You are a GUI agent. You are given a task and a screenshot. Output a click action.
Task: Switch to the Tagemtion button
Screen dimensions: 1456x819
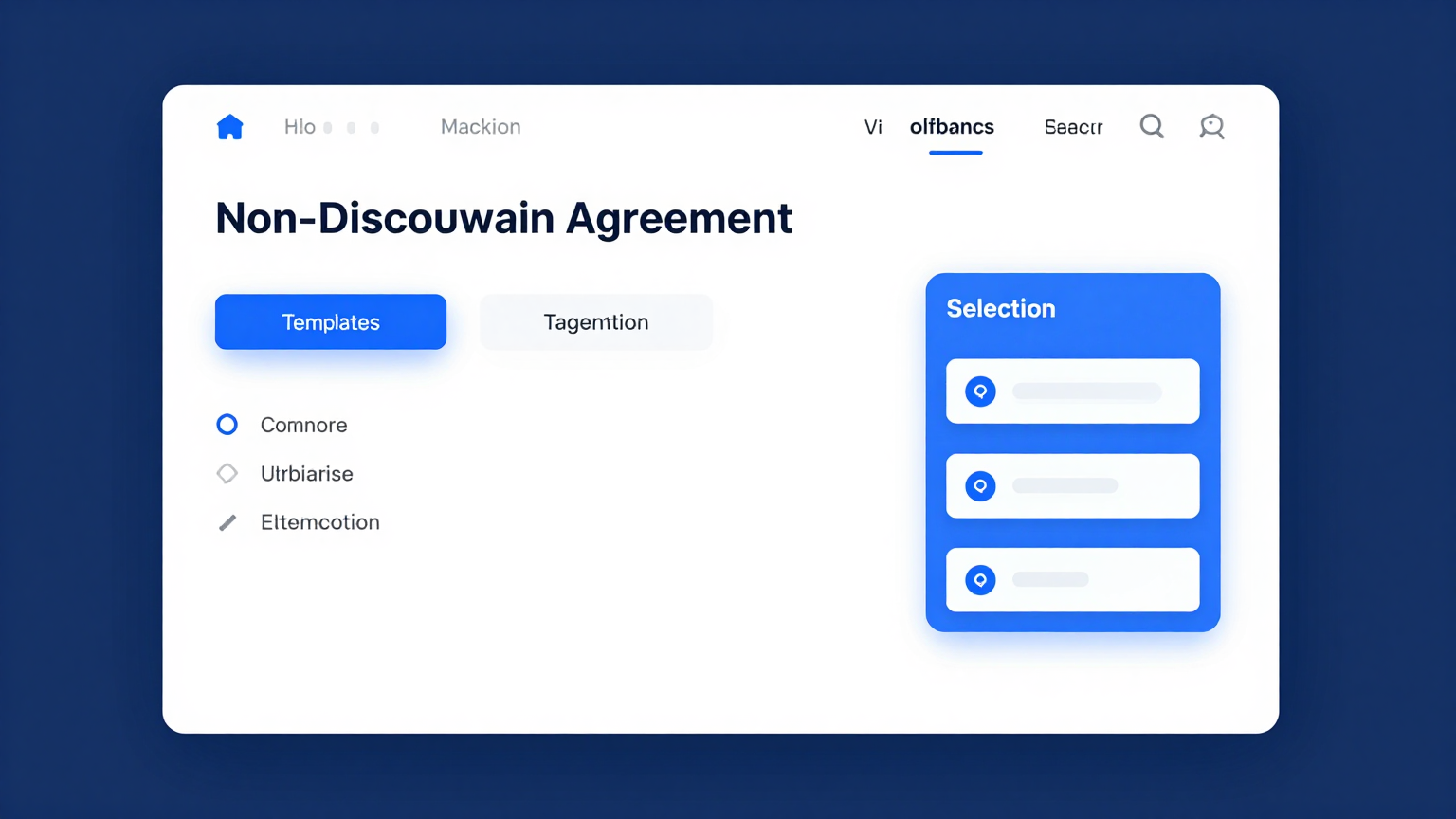(x=596, y=322)
